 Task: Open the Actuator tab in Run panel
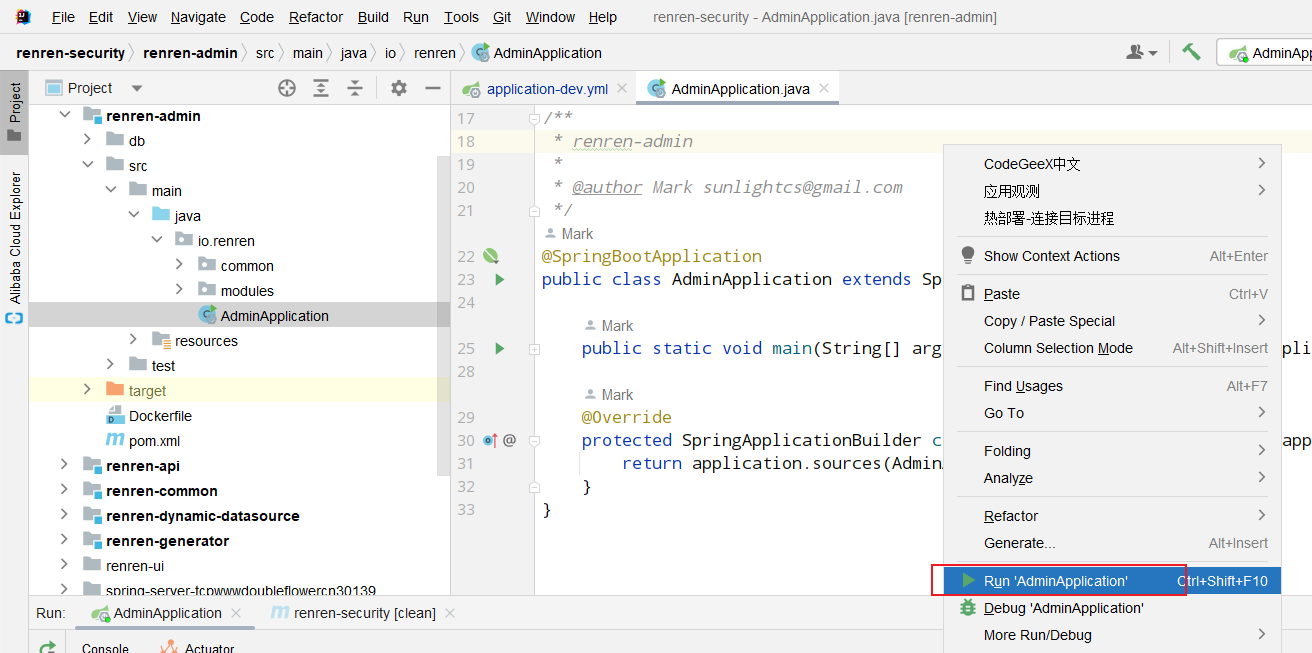tap(197, 648)
